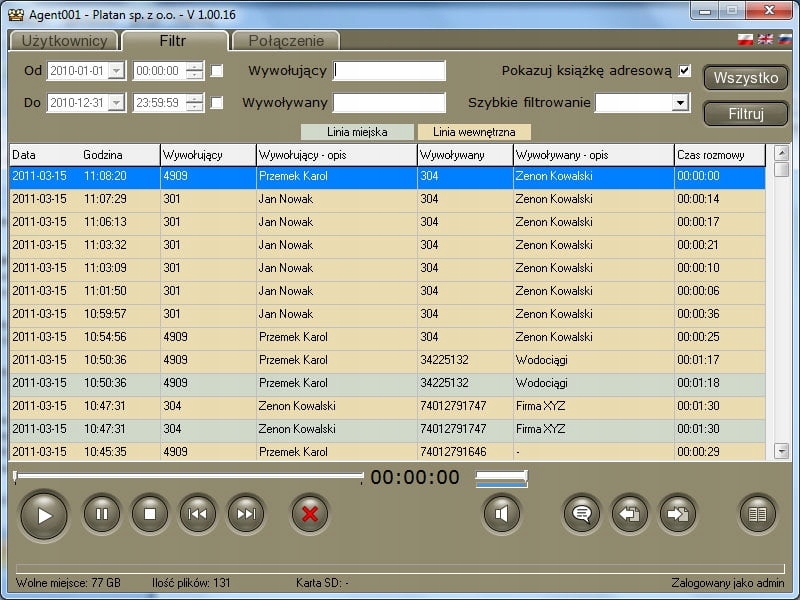Image resolution: width=800 pixels, height=600 pixels.
Task: Click the Od time 00:00:00 spinner
Action: [194, 71]
